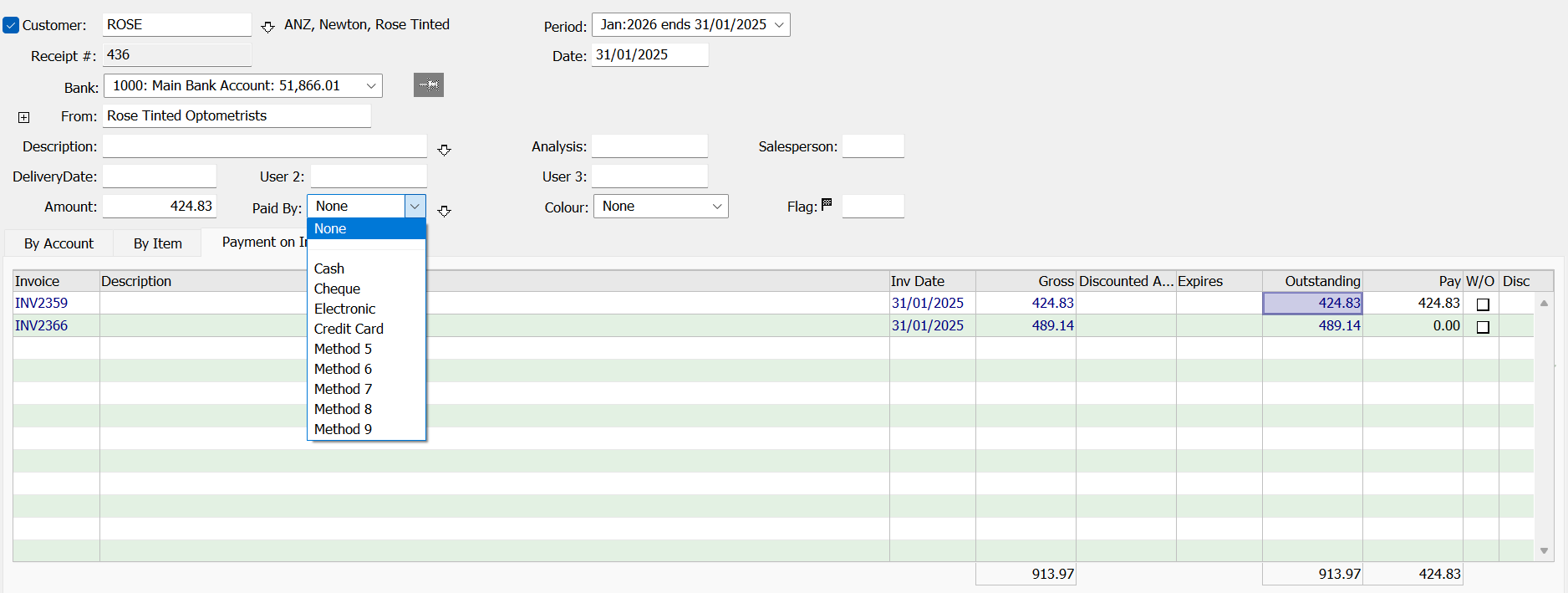Click the Expires column header
The width and height of the screenshot is (1568, 593).
tap(1219, 281)
